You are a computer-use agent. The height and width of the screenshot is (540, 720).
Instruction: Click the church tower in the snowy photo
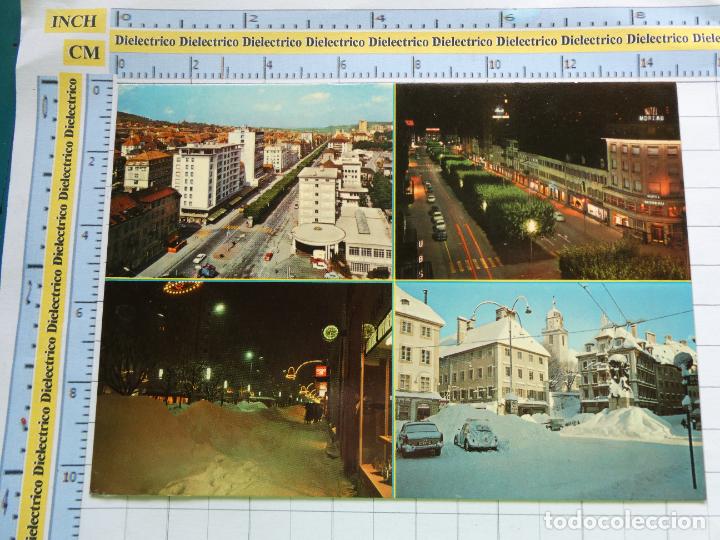pyautogui.click(x=556, y=335)
